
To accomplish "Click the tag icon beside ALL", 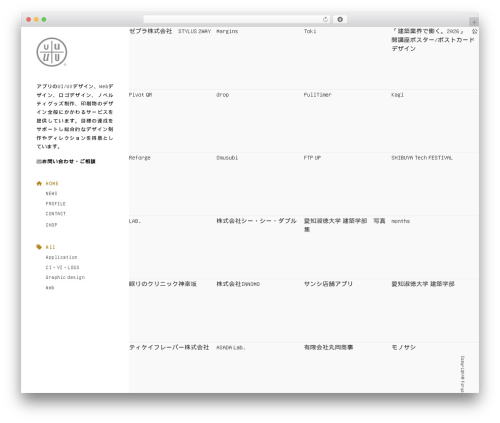I will (x=39, y=247).
